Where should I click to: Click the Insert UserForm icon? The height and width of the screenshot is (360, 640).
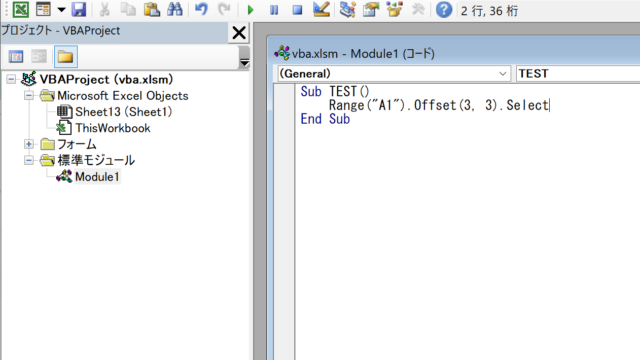[43, 9]
